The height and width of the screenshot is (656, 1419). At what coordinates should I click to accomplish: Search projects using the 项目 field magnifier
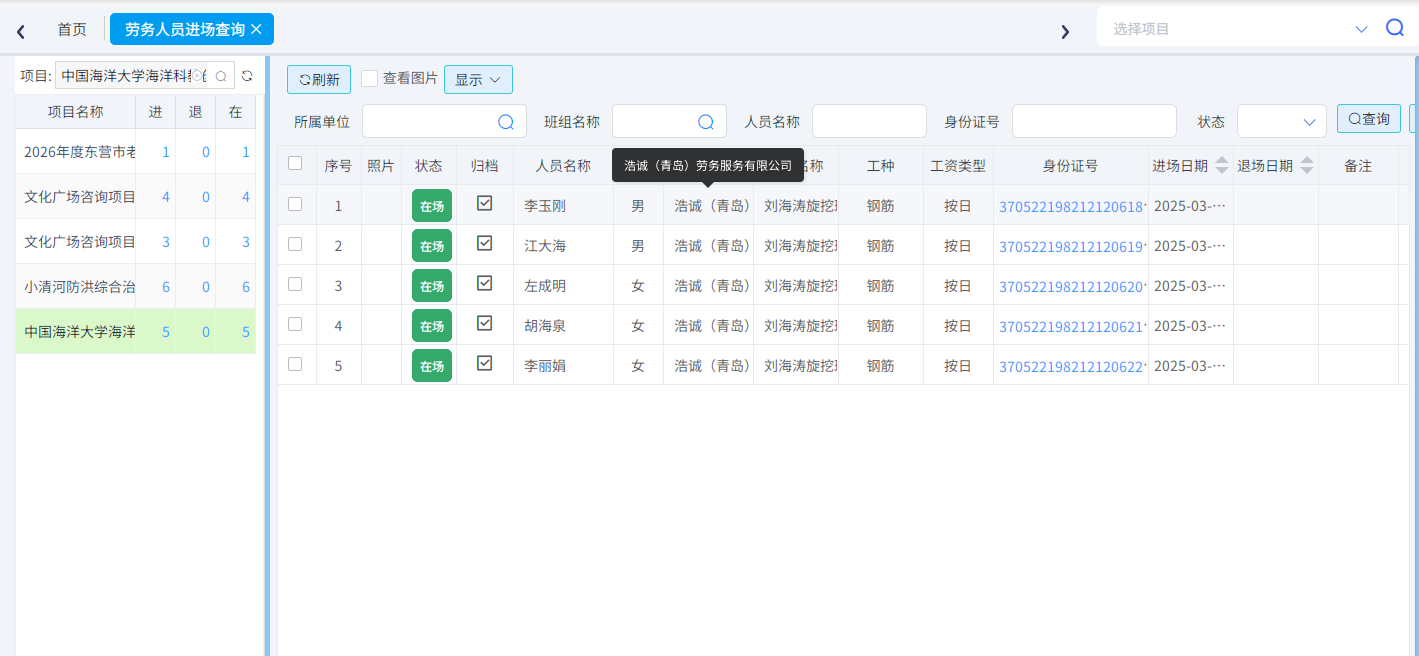[x=221, y=76]
